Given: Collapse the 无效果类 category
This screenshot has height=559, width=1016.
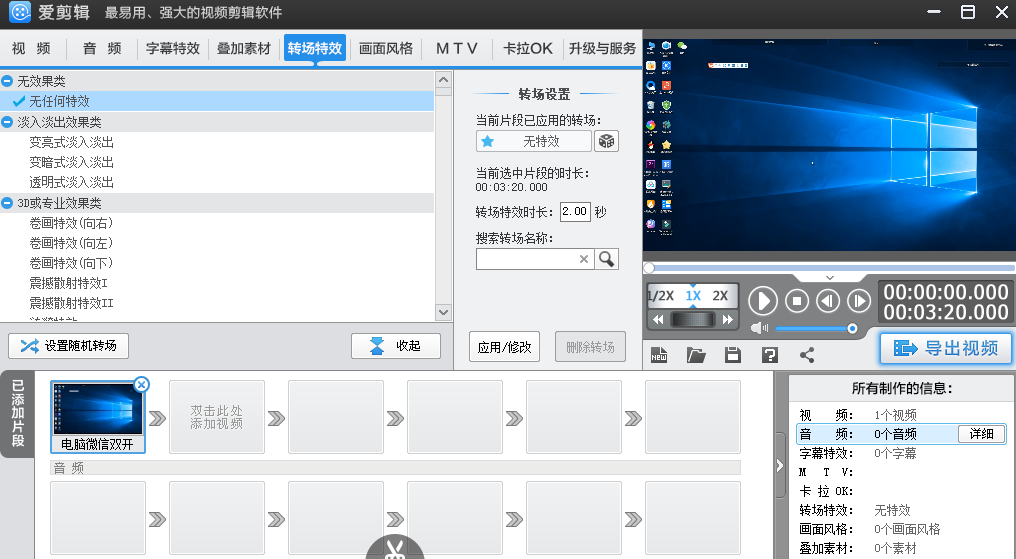Looking at the screenshot, I should click(7, 81).
